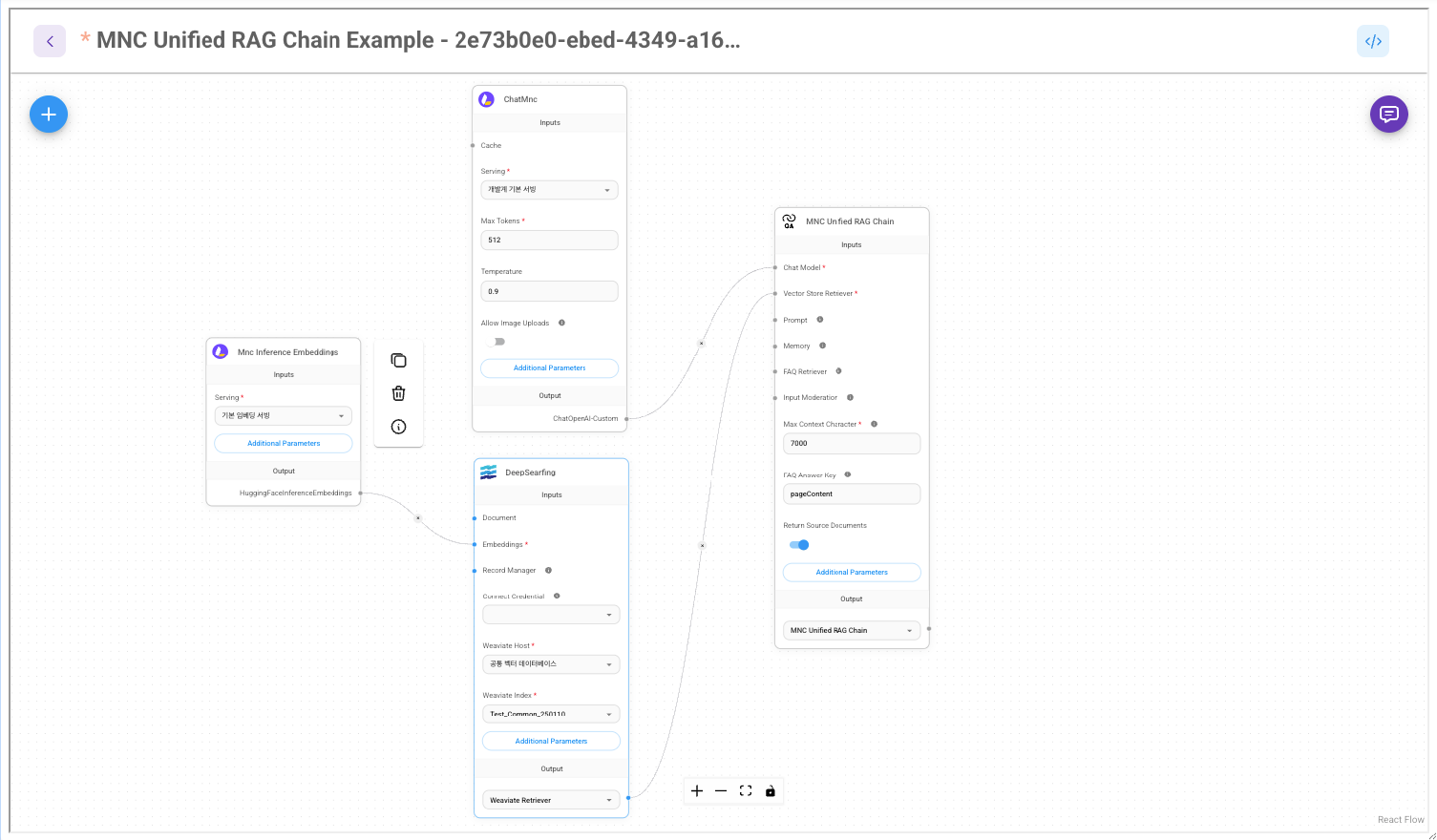This screenshot has width=1437, height=840.
Task: Go back using the left chevron button
Action: (x=50, y=41)
